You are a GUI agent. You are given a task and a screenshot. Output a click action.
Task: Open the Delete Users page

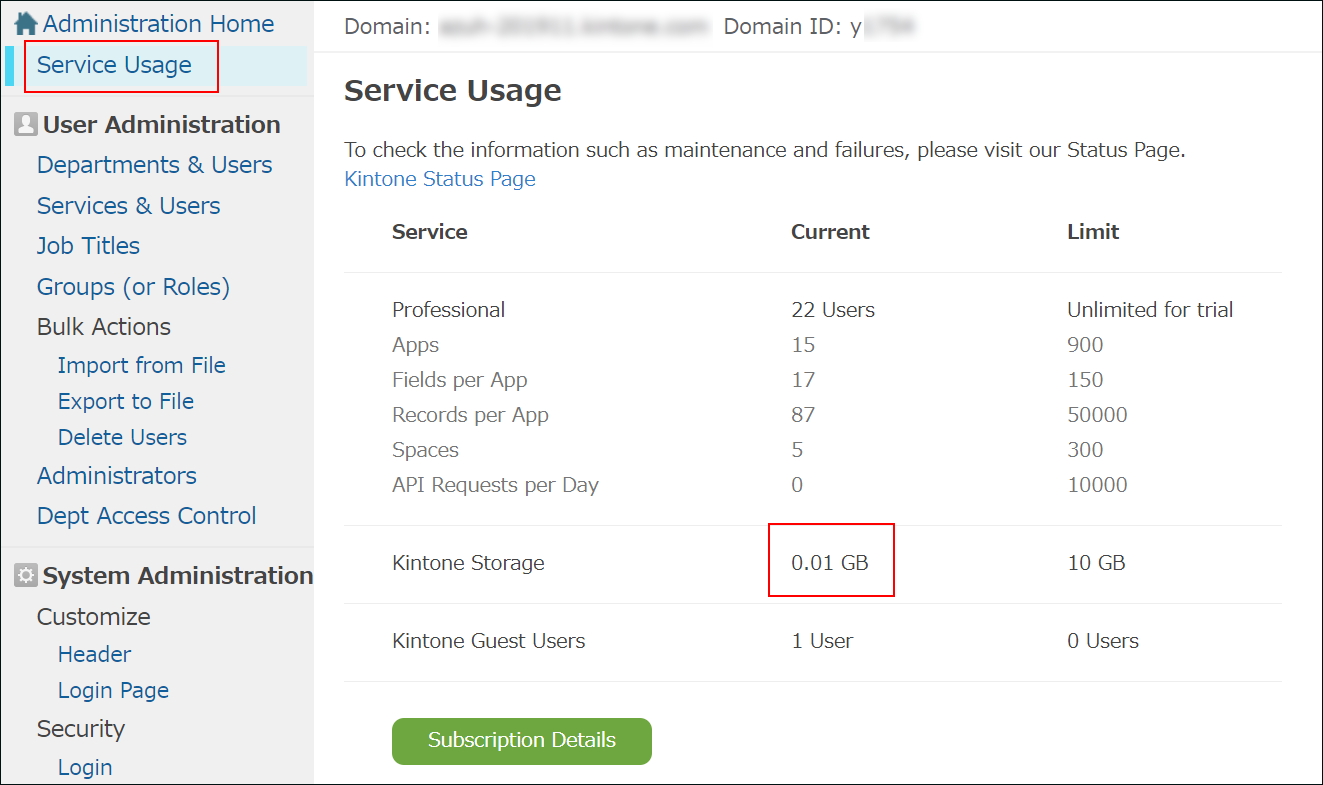[x=121, y=437]
